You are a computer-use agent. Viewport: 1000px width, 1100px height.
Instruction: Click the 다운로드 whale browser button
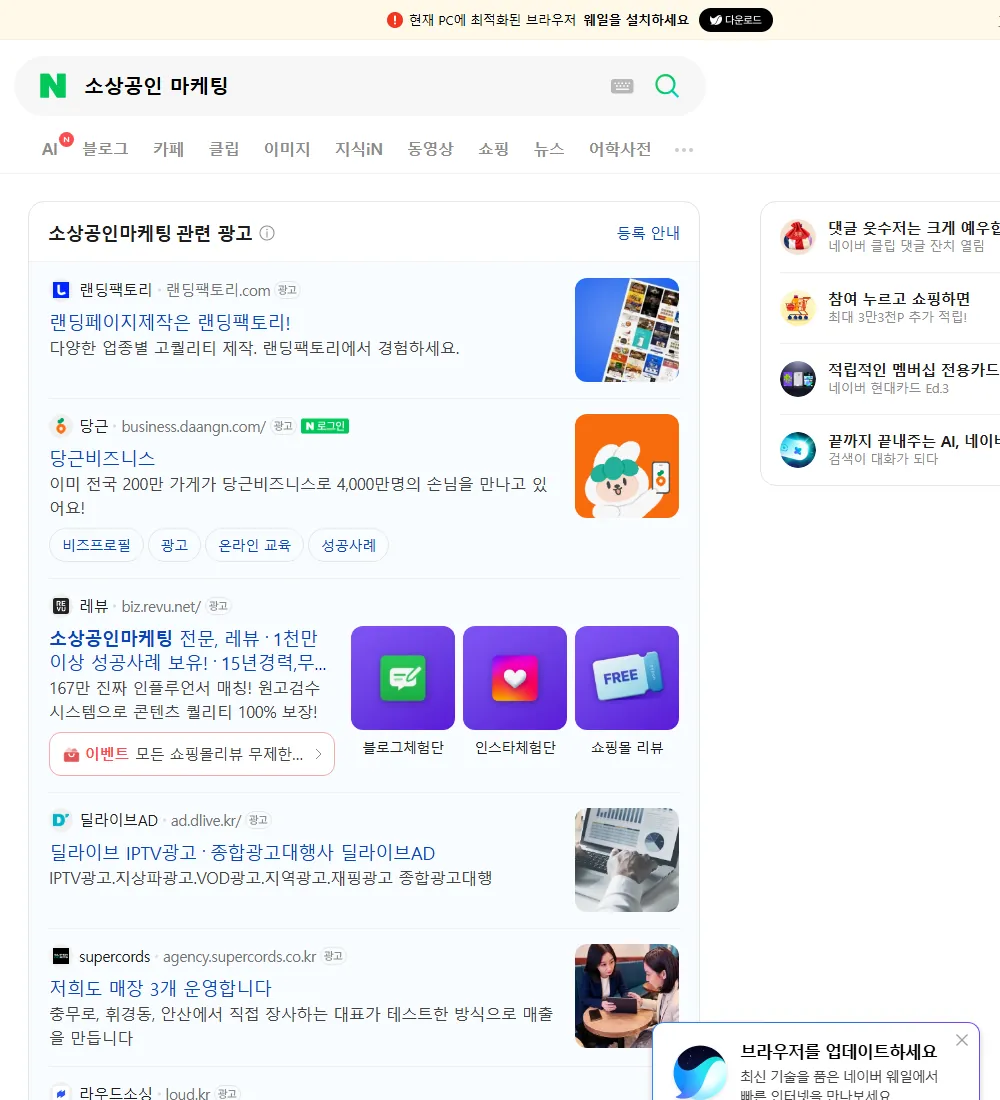[x=735, y=20]
